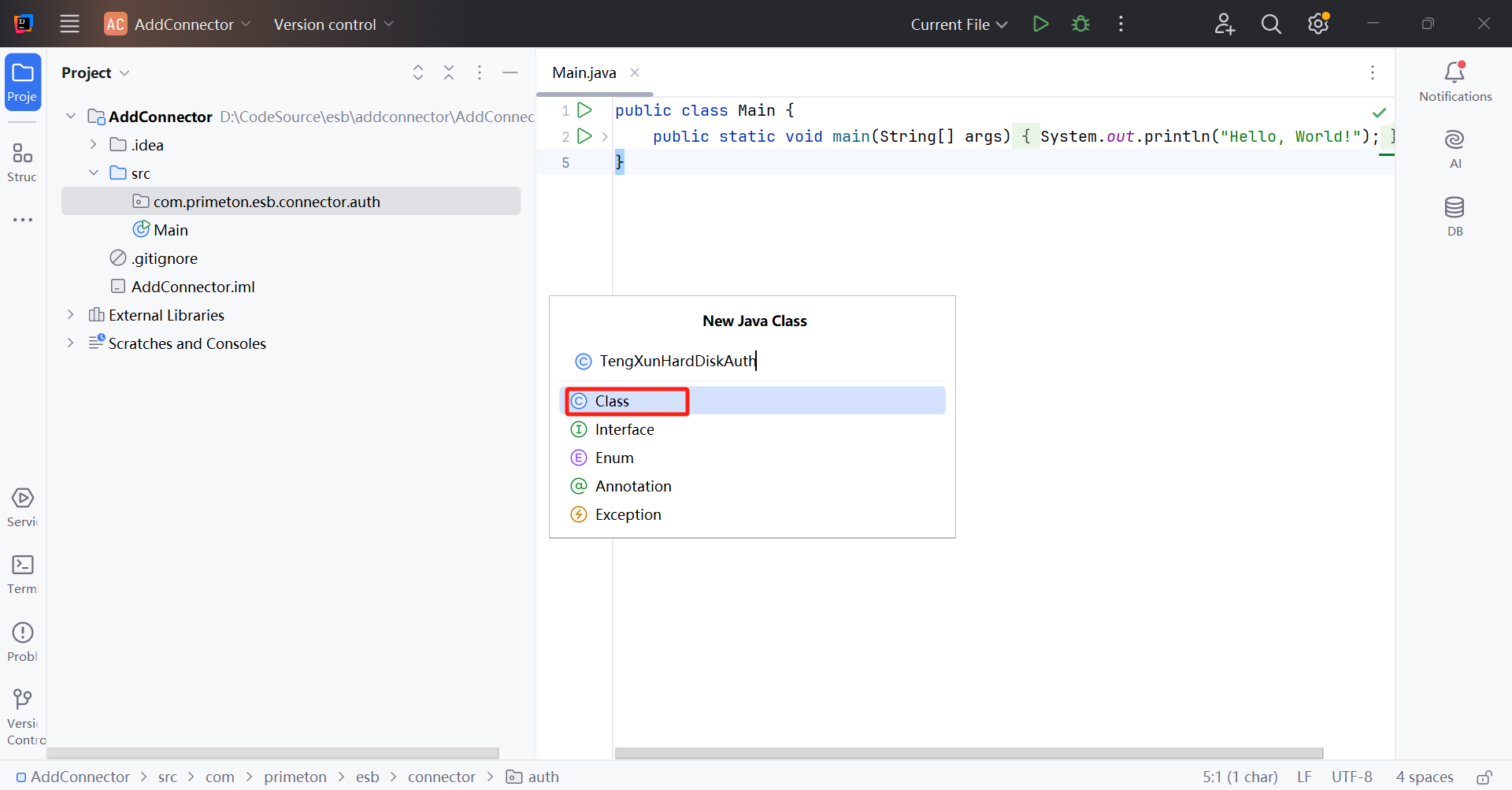Open the Current File run configuration dropdown
The width and height of the screenshot is (1512, 790).
click(x=958, y=24)
